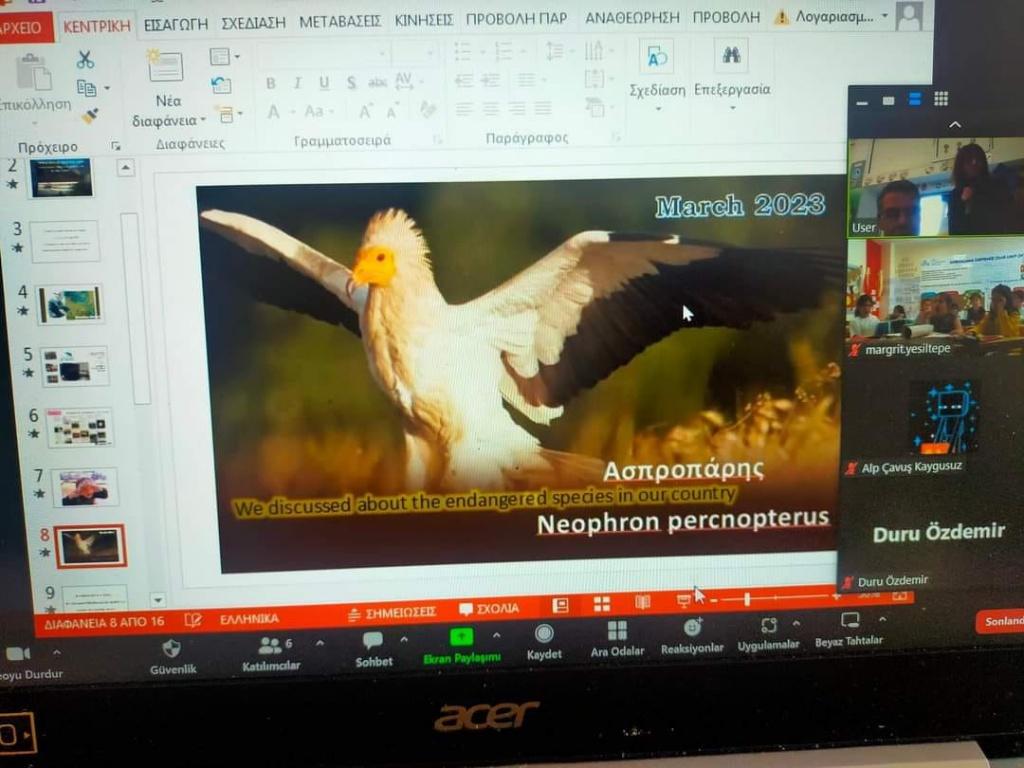Open Ara Odalar breakout rooms
Screen dimensions: 1024x768
click(x=617, y=631)
